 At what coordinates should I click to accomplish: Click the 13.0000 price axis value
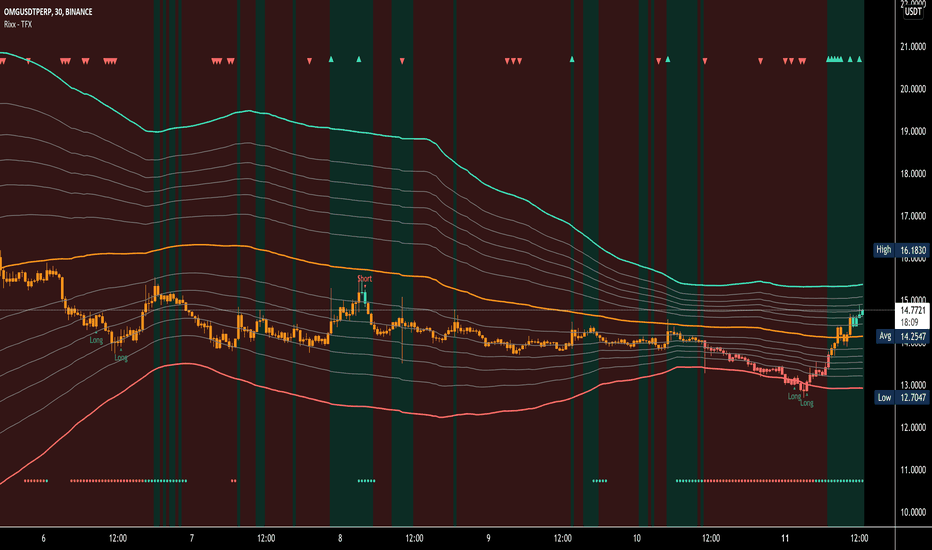pos(913,385)
